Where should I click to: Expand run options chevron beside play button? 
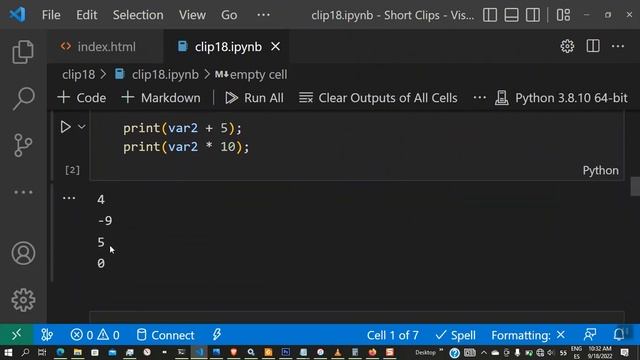click(x=82, y=127)
